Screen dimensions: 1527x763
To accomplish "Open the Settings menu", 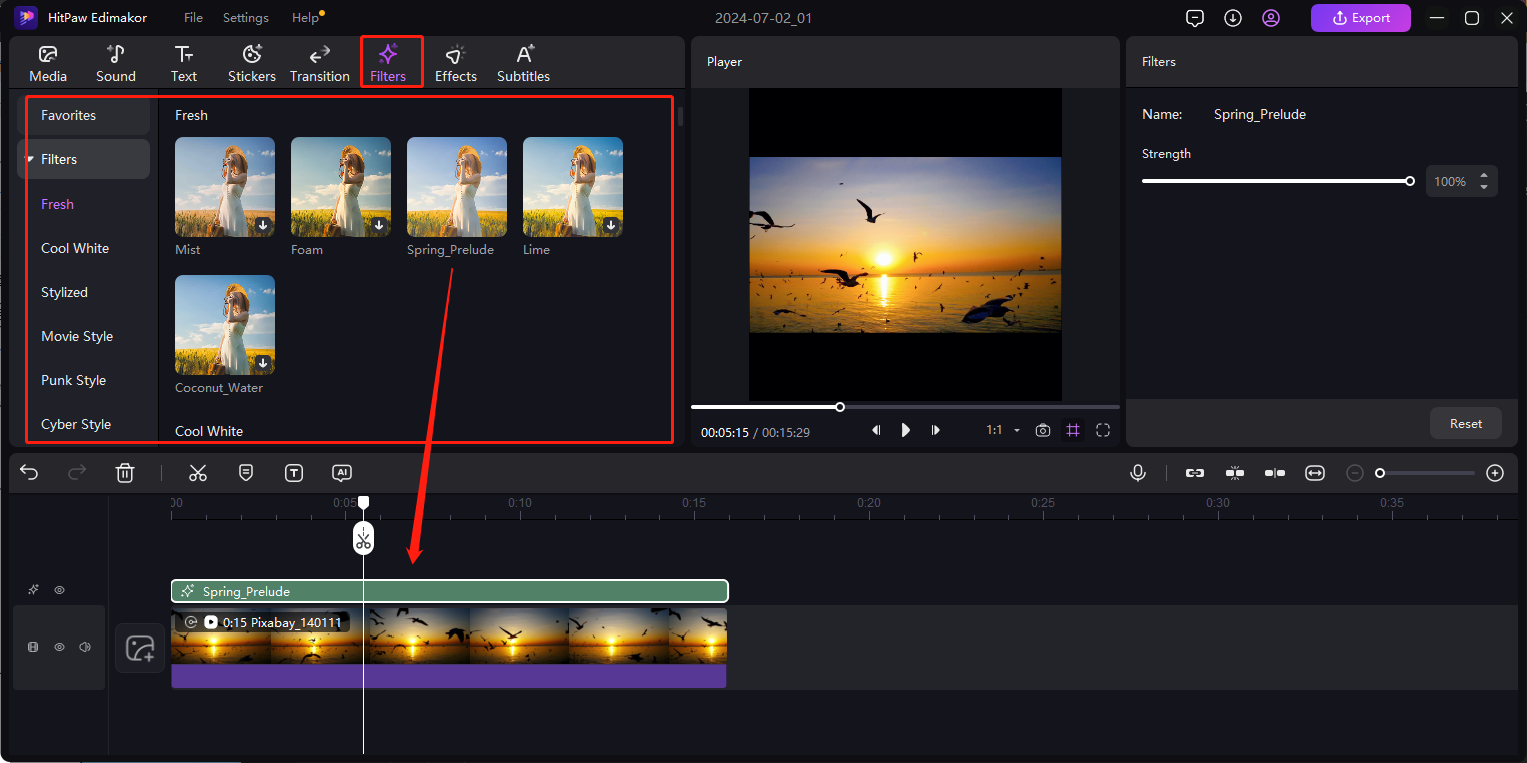I will click(245, 17).
